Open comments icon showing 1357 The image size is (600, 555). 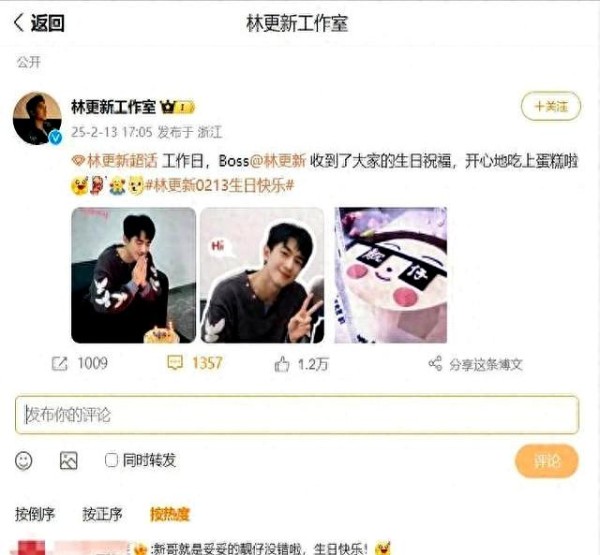[x=175, y=363]
